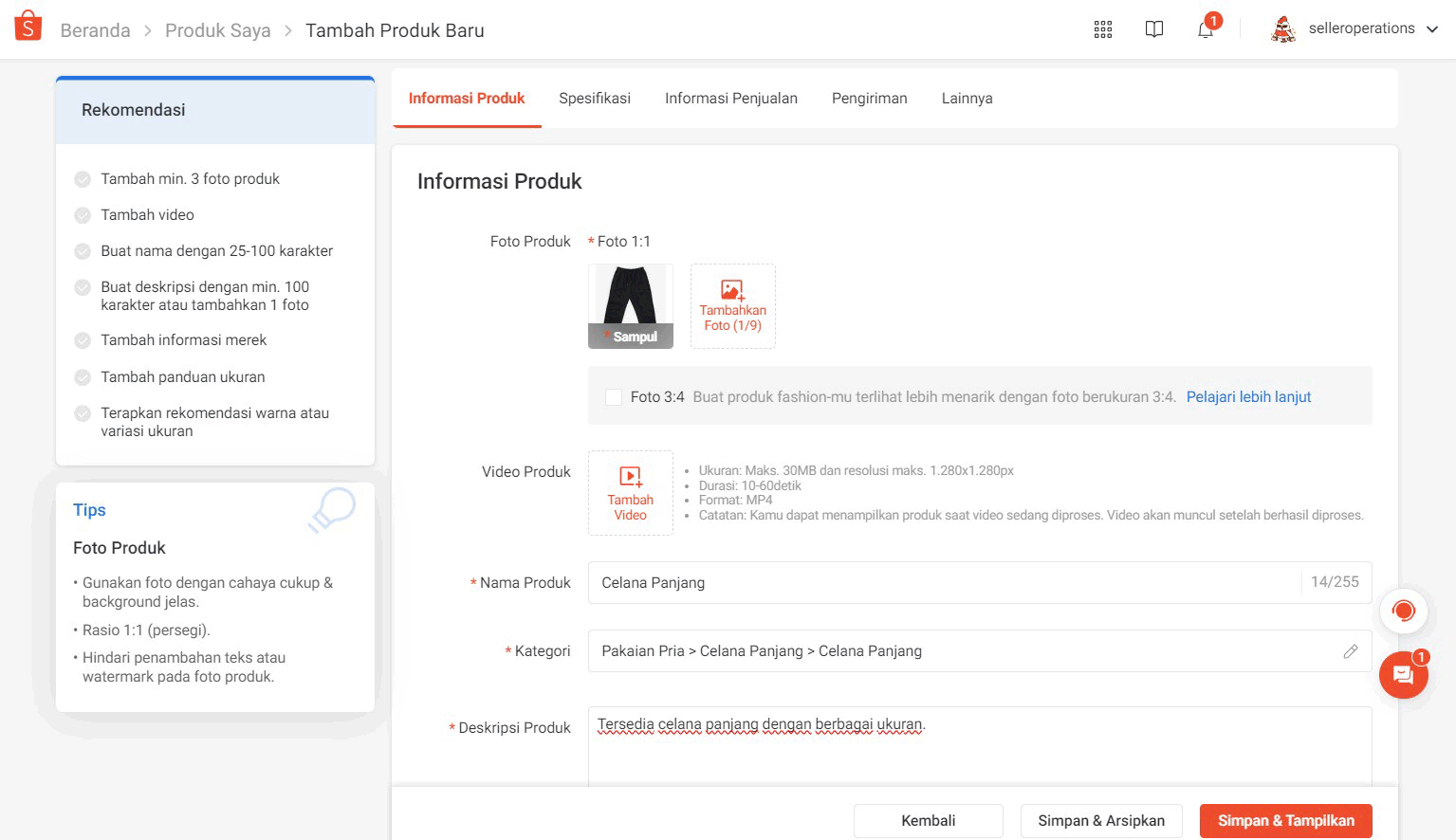Toggle the Tambah panduan ukuran recommendation check
The image size is (1456, 840).
(81, 376)
